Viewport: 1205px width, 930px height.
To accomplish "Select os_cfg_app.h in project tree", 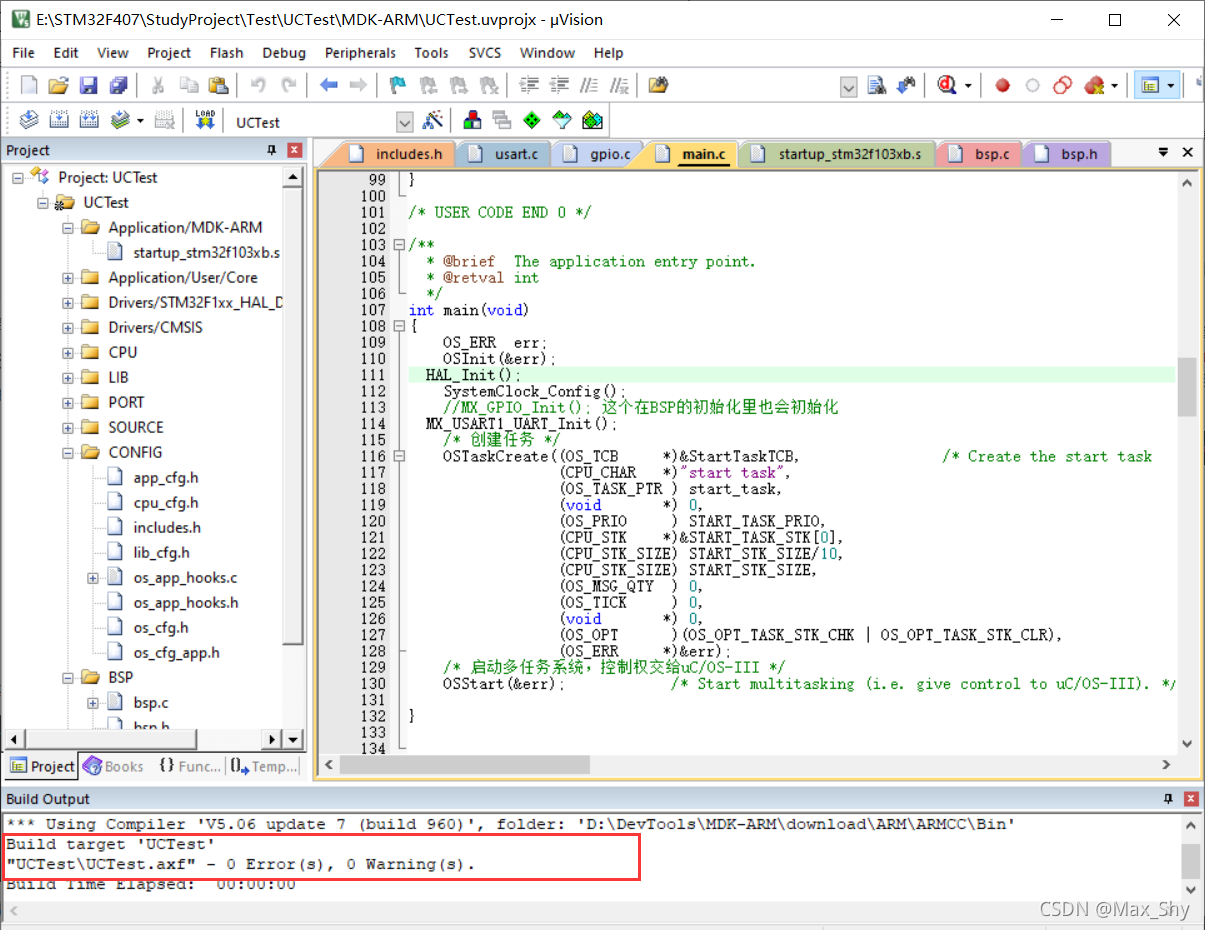I will point(176,653).
